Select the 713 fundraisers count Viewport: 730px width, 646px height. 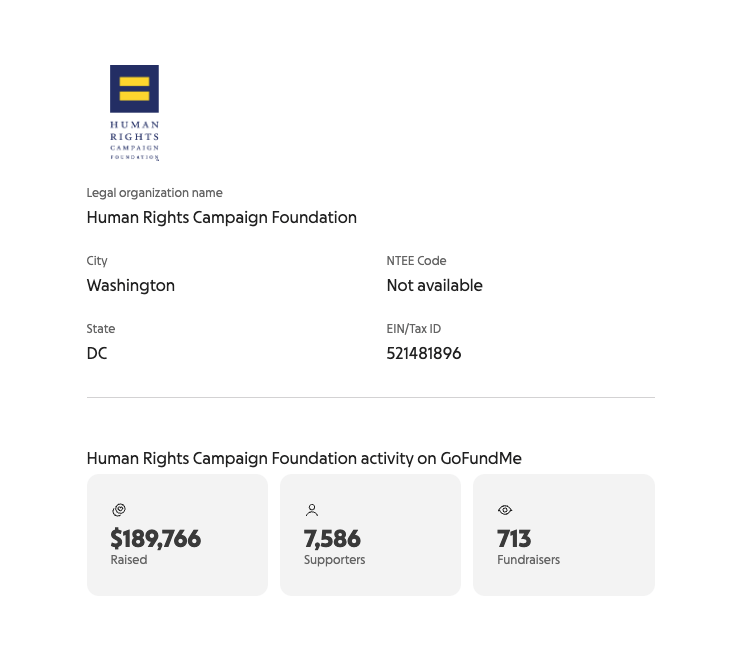click(x=514, y=539)
